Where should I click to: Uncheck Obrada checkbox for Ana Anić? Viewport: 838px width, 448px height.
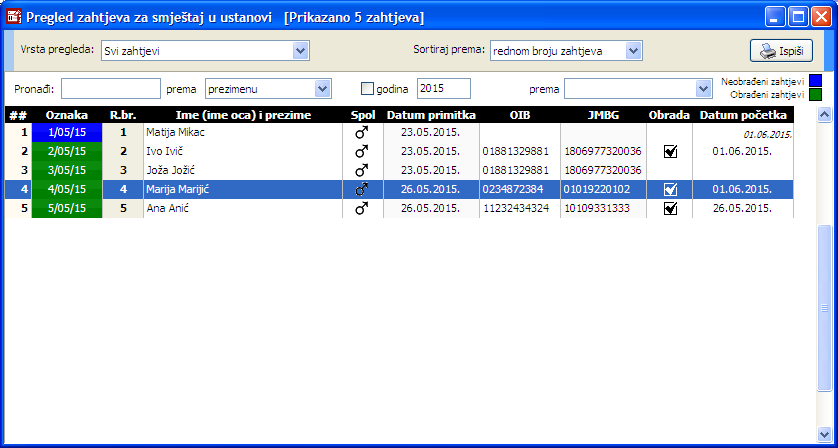tap(670, 209)
